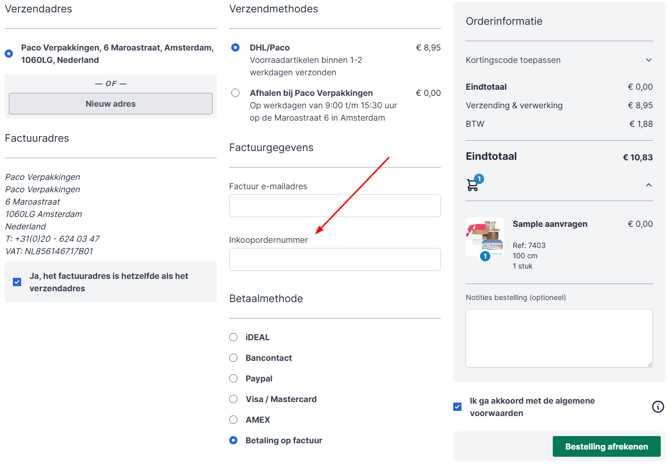Collapse the cart items list chevron
The height and width of the screenshot is (466, 670).
click(648, 185)
